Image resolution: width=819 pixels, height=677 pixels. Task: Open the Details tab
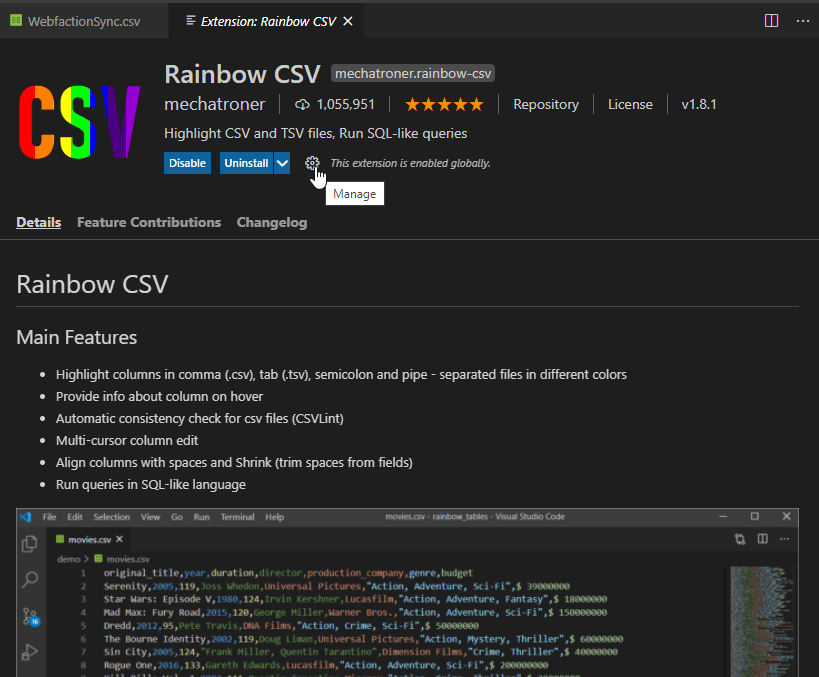pos(39,222)
